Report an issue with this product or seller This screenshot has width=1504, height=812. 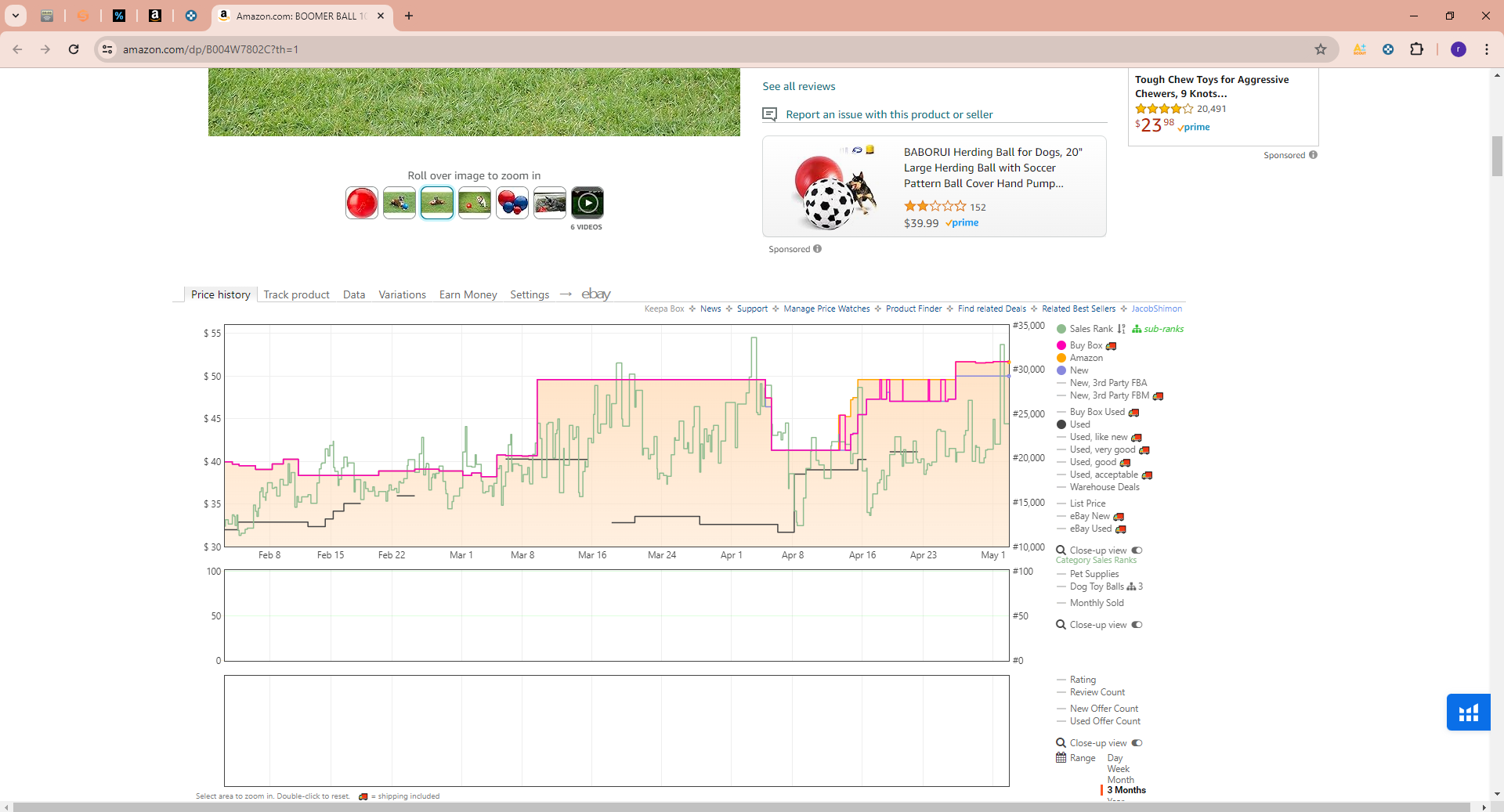coord(889,114)
